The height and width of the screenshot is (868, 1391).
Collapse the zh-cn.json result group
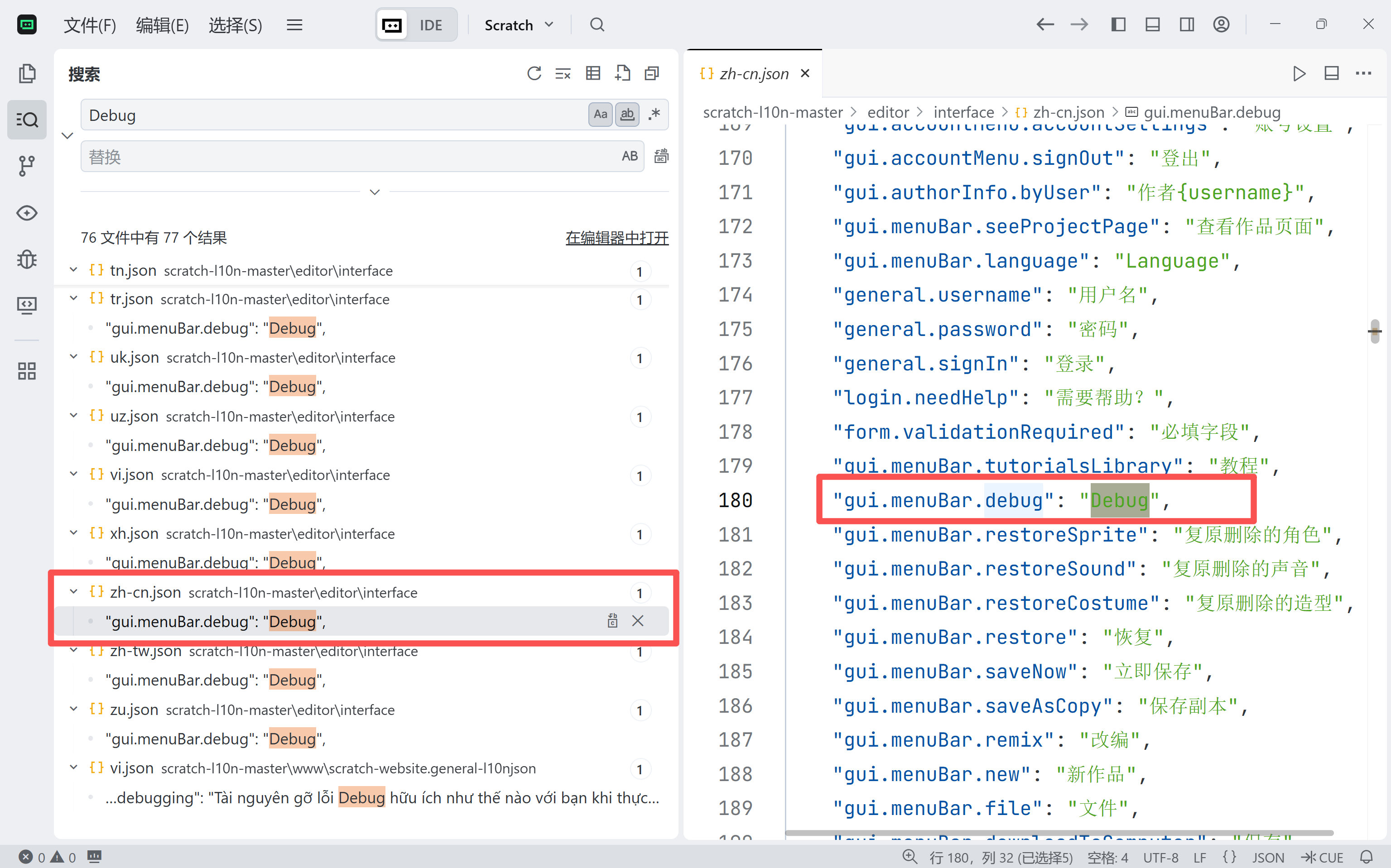pos(73,592)
